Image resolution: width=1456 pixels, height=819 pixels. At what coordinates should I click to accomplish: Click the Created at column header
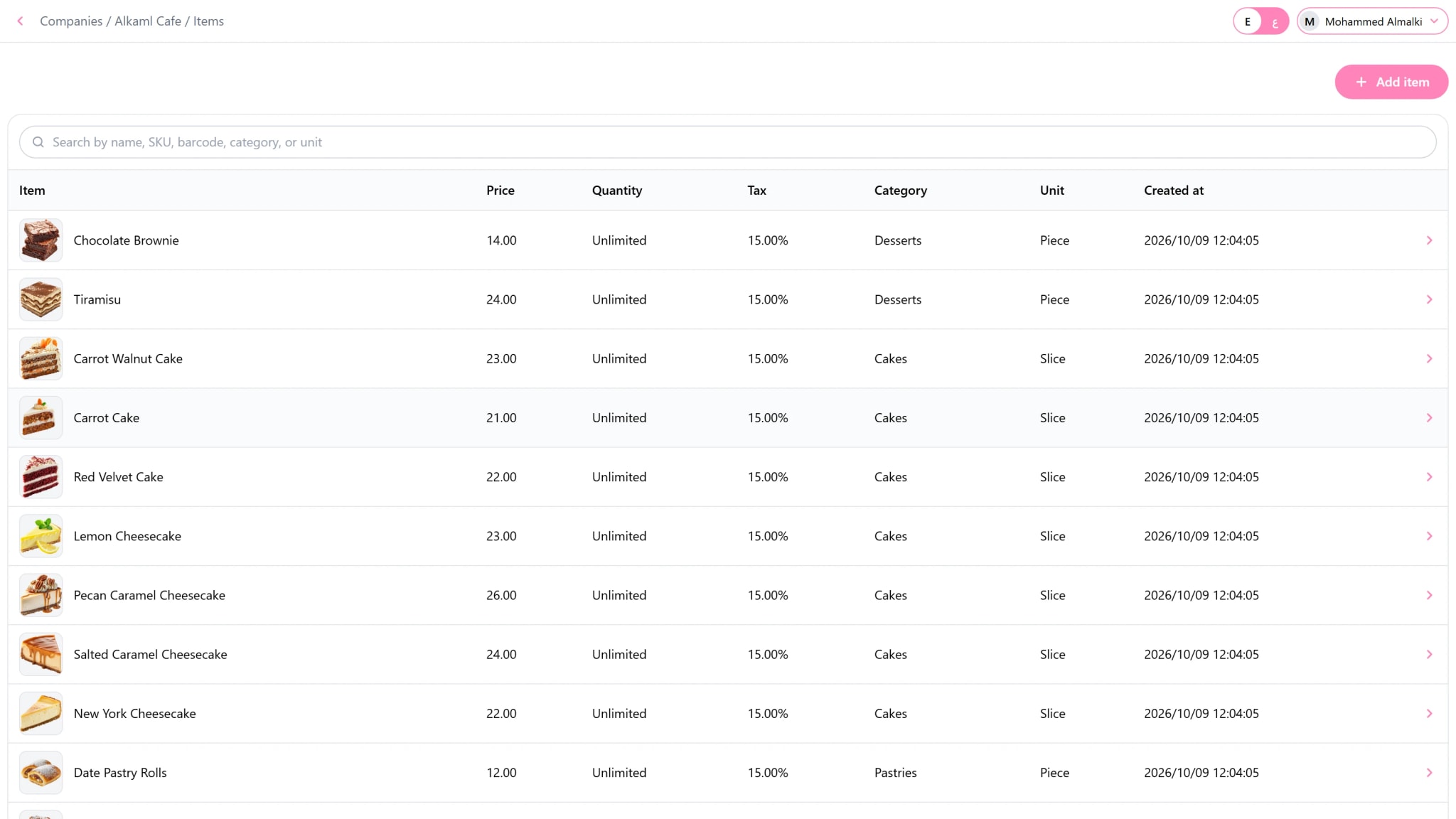(1173, 190)
